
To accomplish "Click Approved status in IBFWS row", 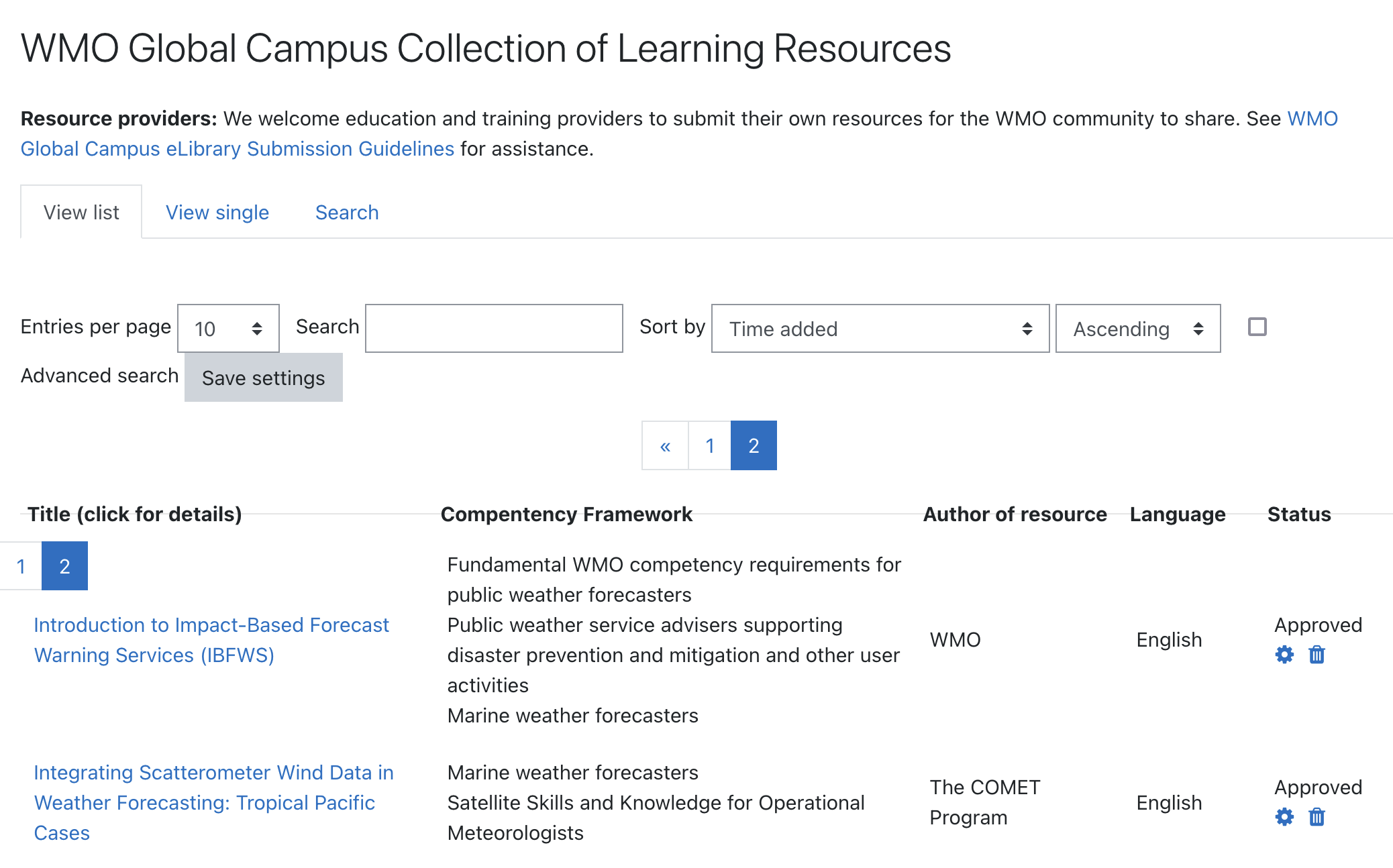I will coord(1318,625).
